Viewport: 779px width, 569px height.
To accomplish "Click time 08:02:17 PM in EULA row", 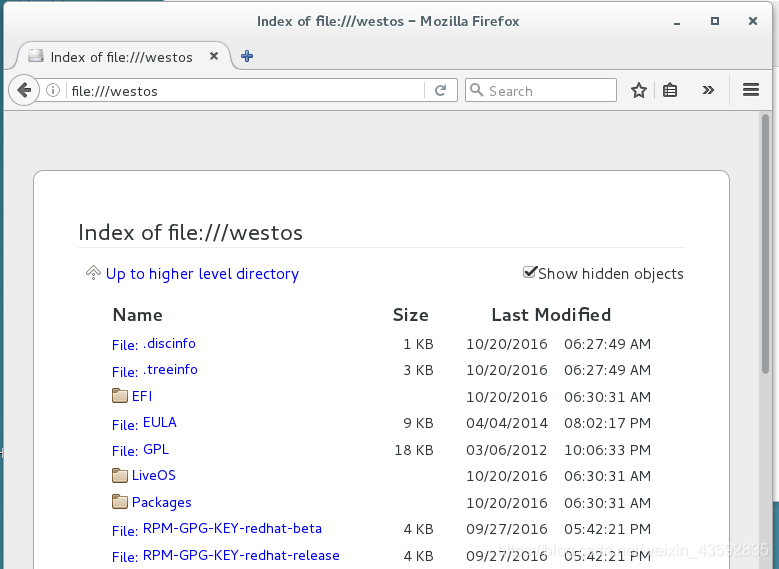I will (x=607, y=423).
